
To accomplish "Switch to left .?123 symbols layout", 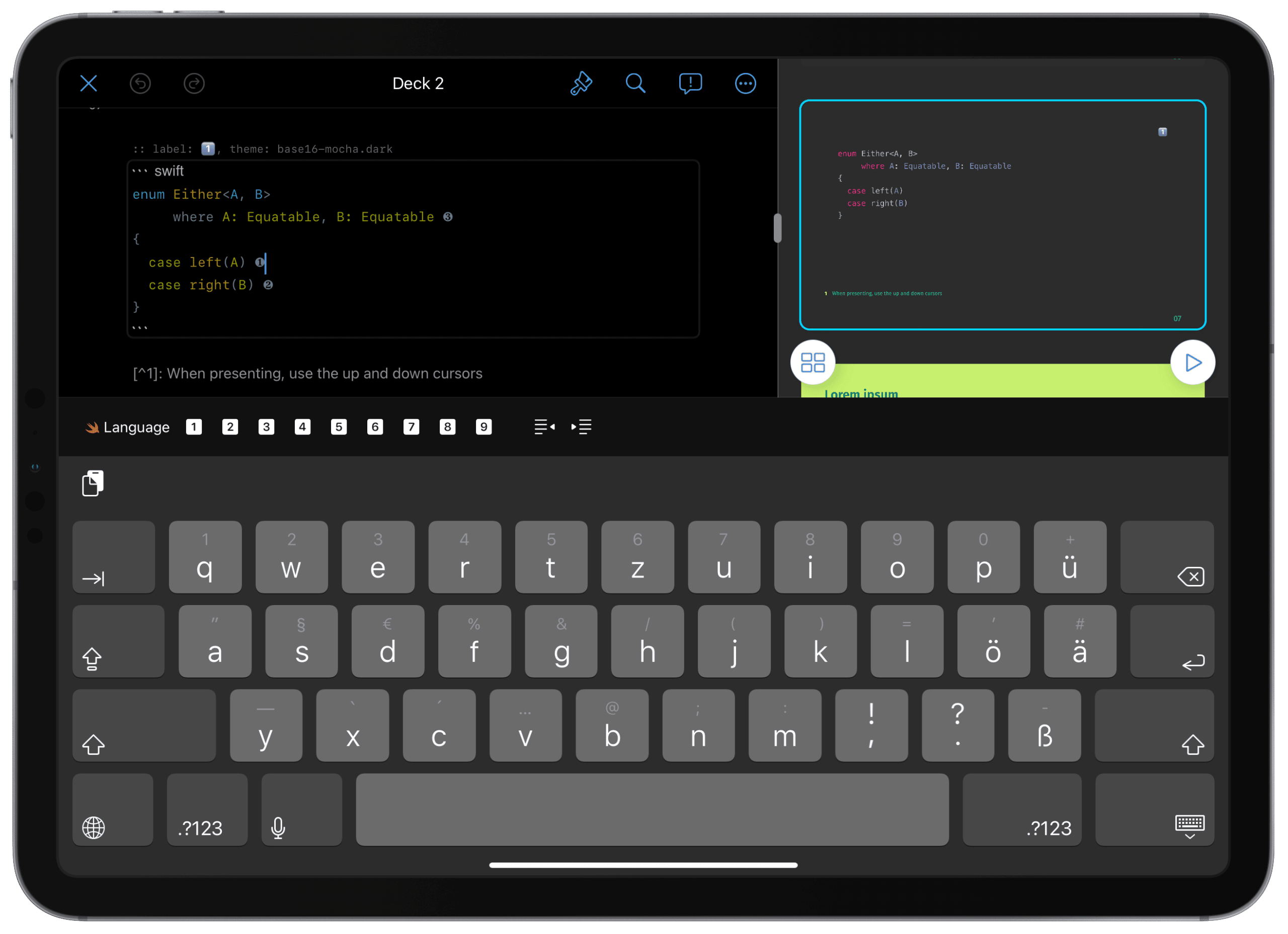I will coord(207,810).
